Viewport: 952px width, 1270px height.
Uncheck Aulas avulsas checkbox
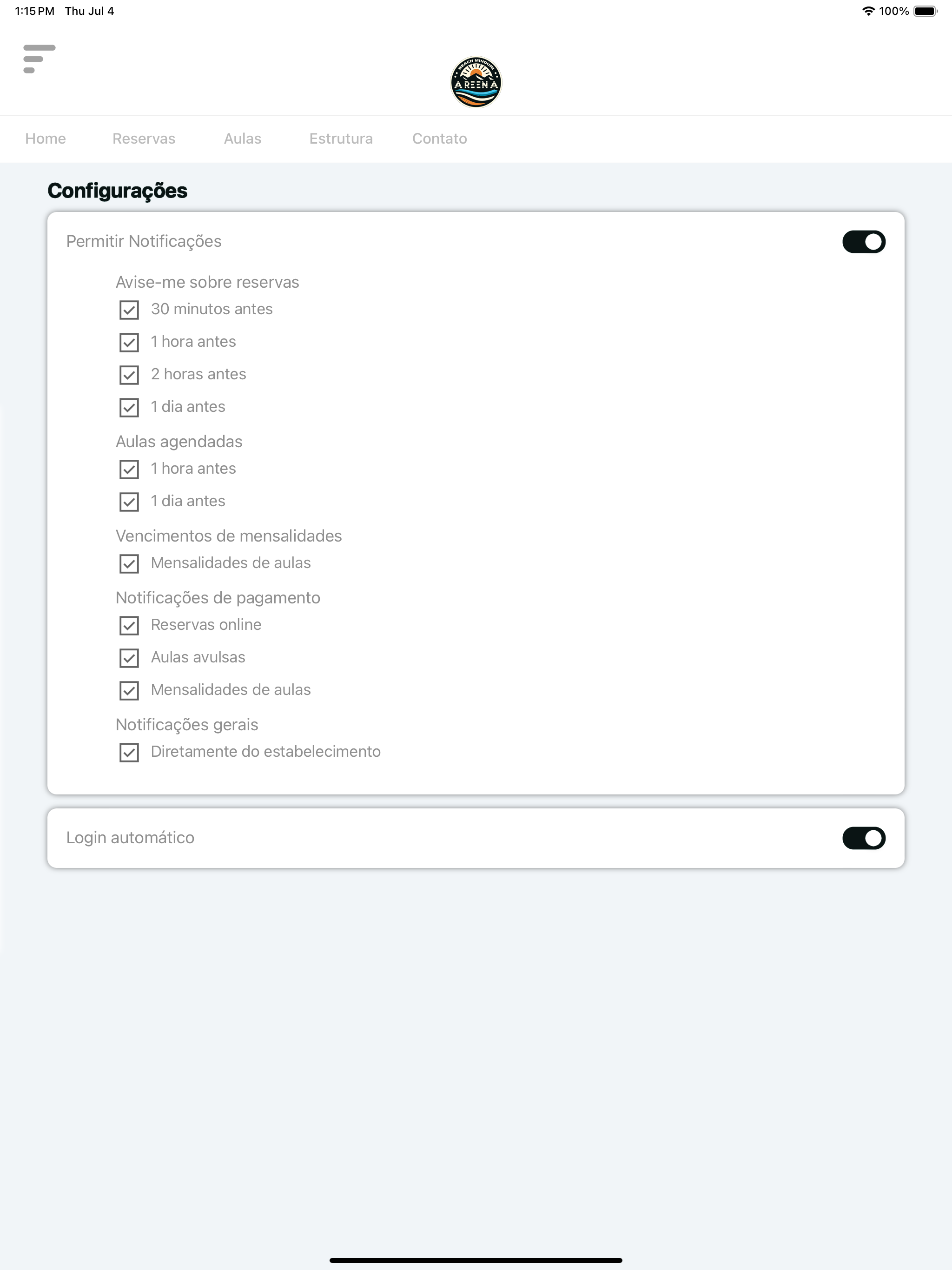coord(129,658)
